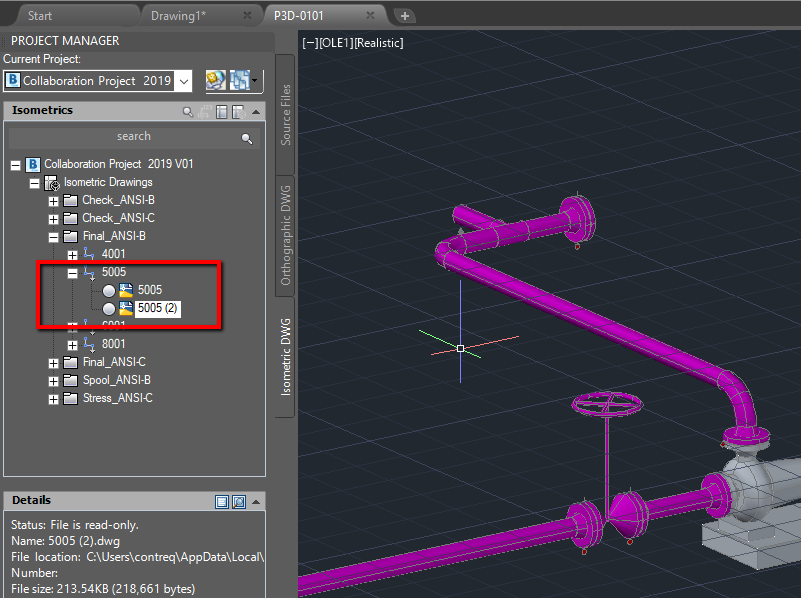
Task: Collapse the Isometrics panel with its arrow toggle
Action: [x=256, y=110]
